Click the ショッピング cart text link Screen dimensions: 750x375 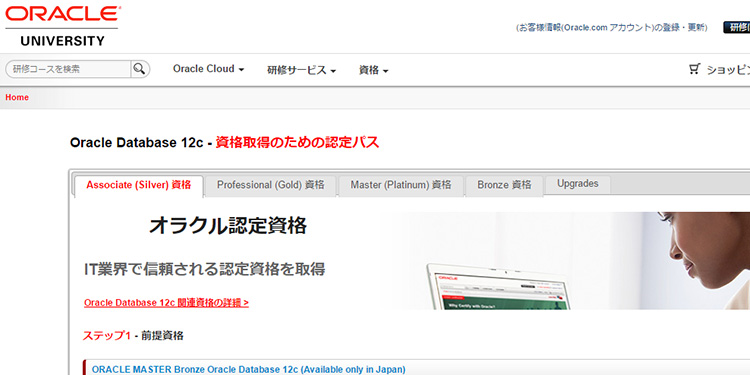tap(728, 70)
